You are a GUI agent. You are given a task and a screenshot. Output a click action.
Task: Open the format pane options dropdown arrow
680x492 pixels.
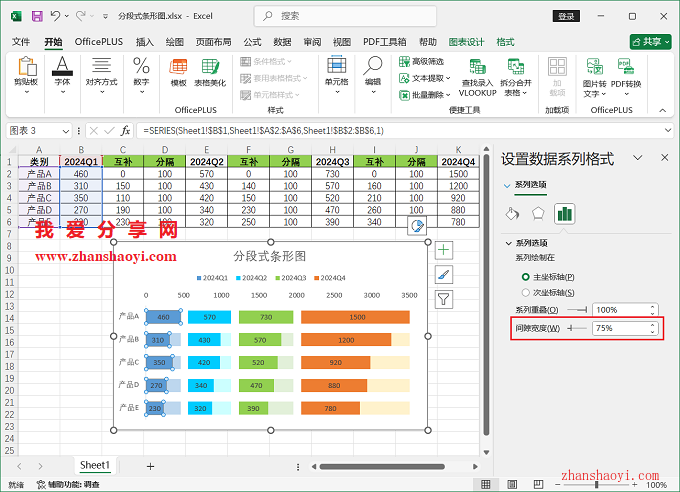point(636,159)
